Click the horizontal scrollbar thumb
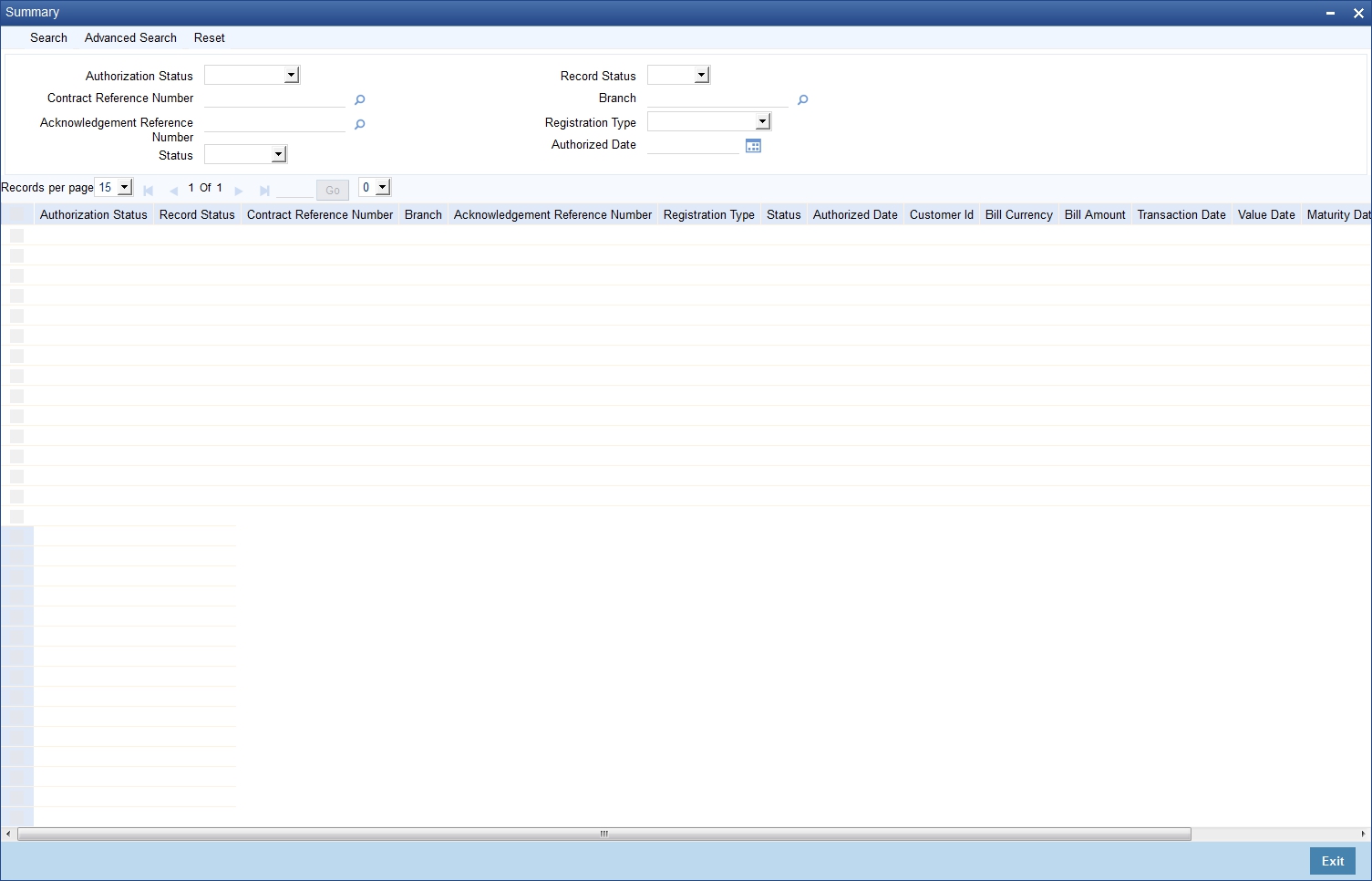 (604, 834)
